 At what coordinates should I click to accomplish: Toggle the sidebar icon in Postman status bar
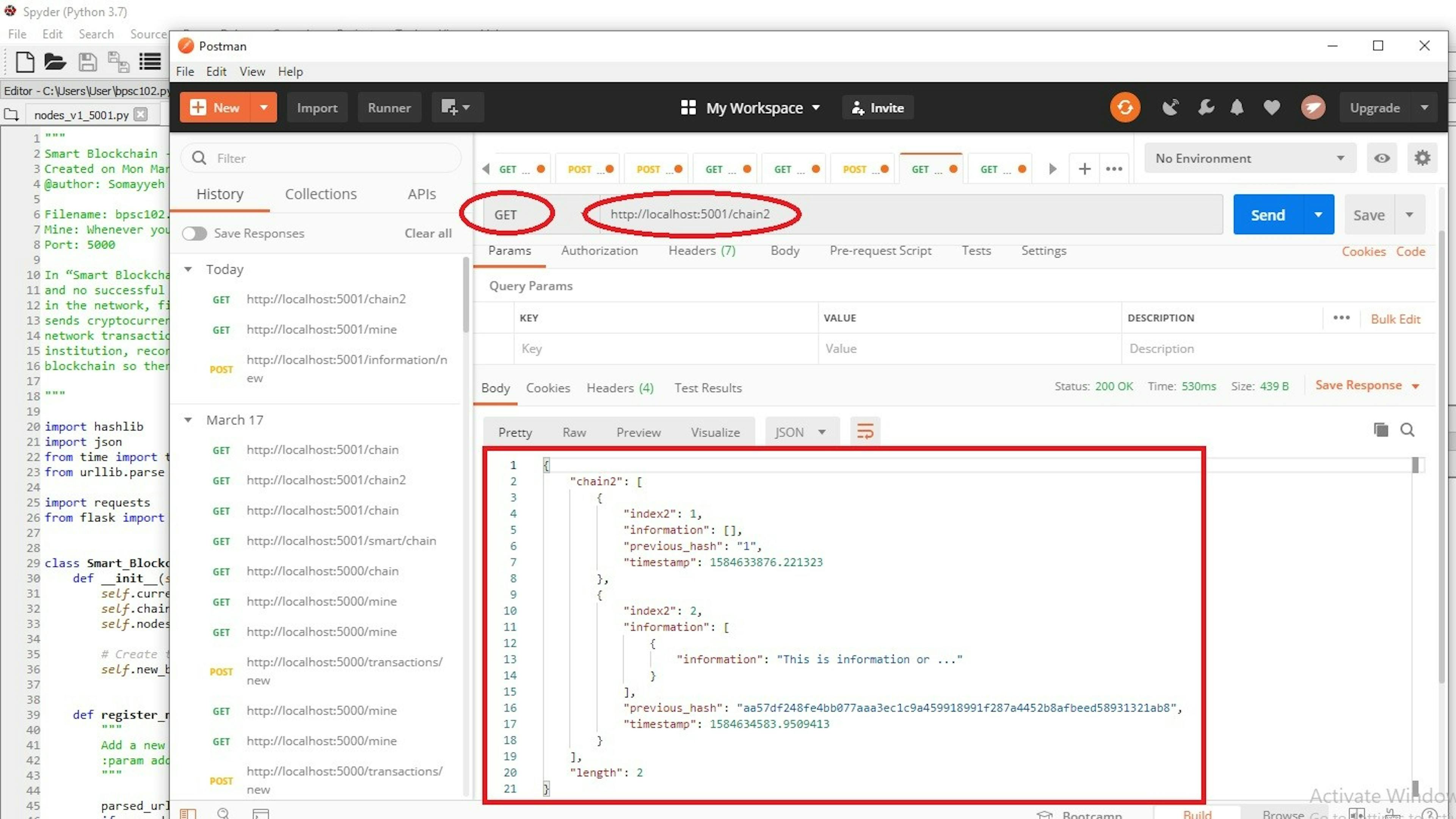pos(188,813)
